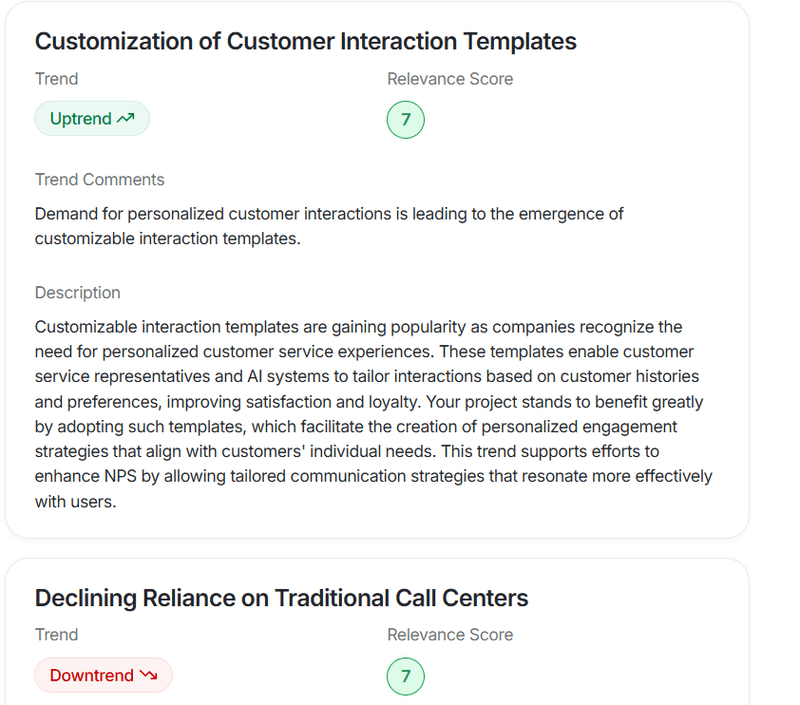The image size is (800, 705).
Task: Open 'Customization of Customer Interaction Templates' heading
Action: 305,41
